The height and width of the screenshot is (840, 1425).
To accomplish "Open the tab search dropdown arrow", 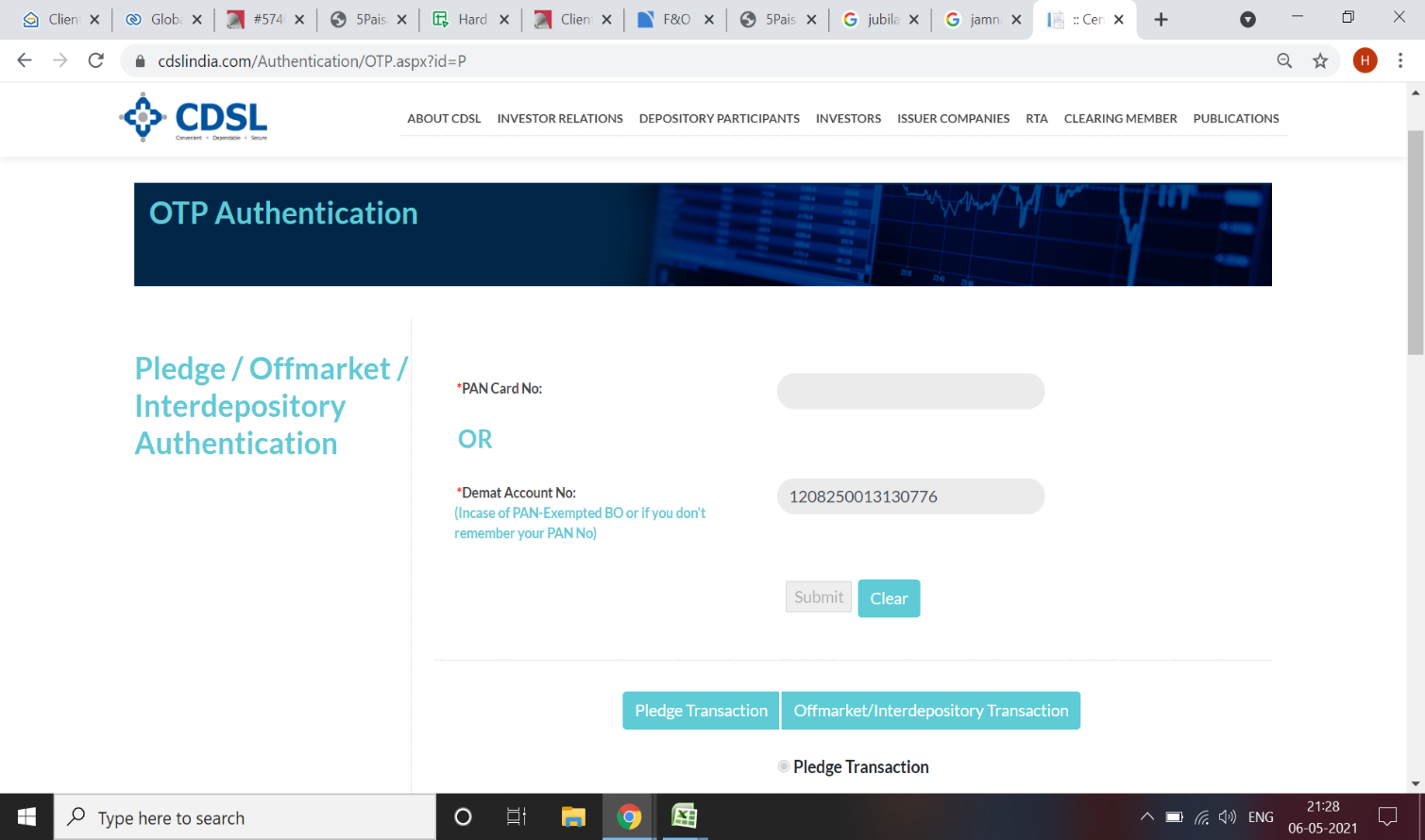I will tap(1247, 19).
